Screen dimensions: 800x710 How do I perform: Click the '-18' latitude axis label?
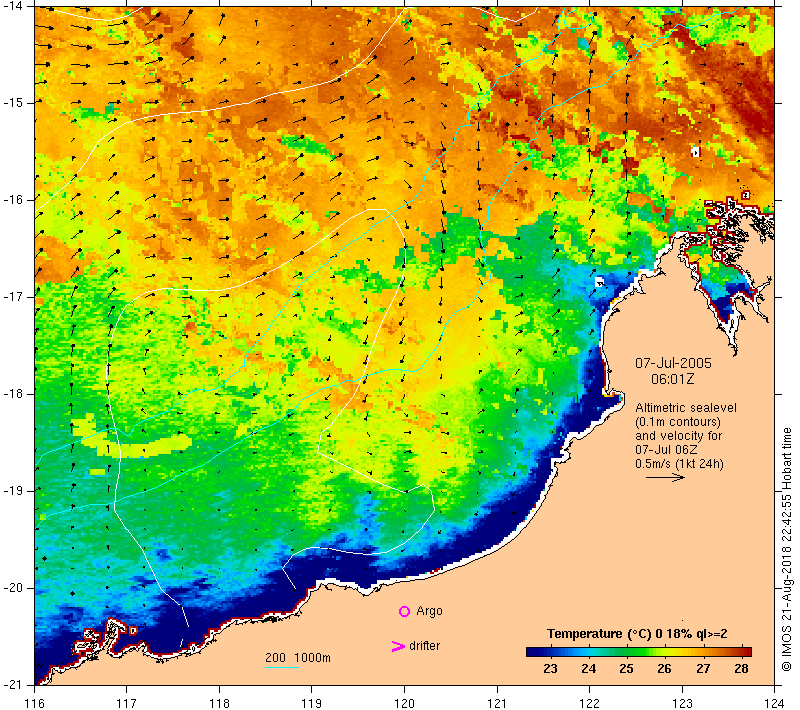(x=13, y=394)
